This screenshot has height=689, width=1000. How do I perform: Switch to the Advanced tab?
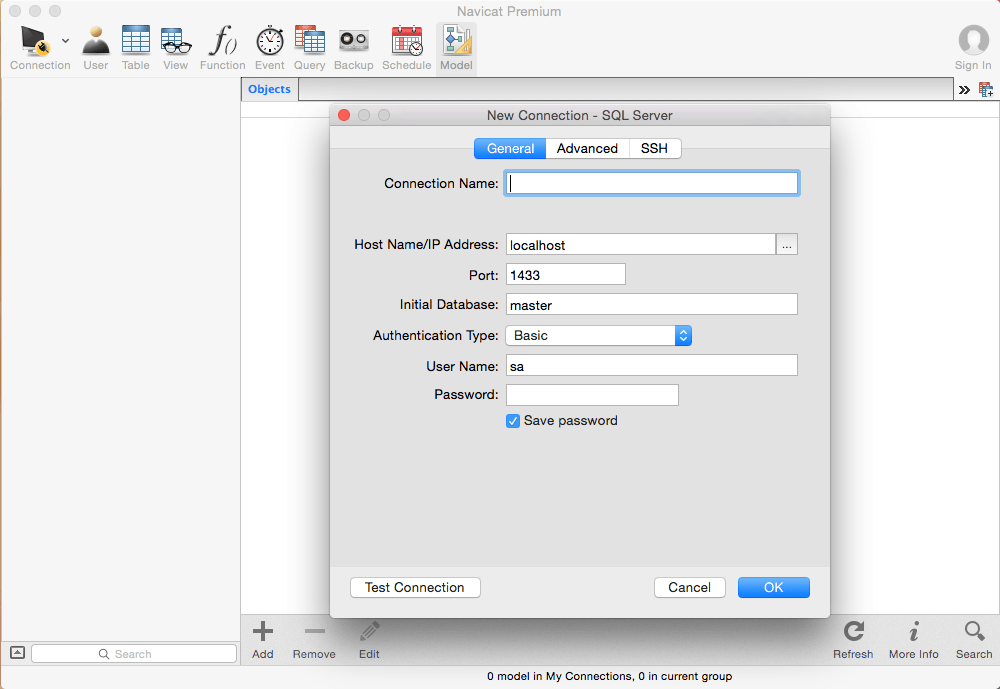[x=587, y=149]
